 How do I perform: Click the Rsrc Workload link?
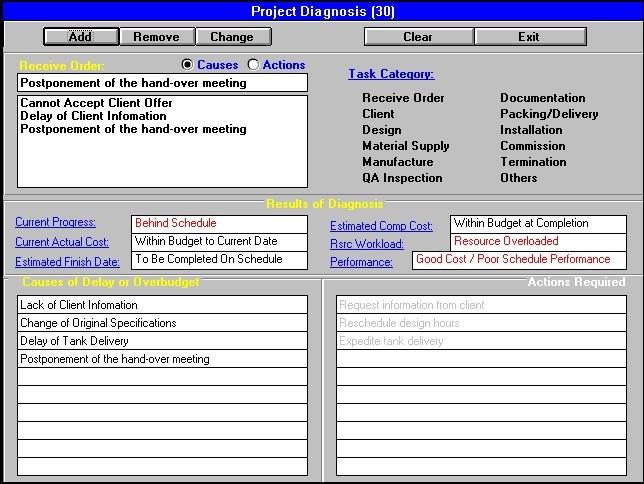367,244
